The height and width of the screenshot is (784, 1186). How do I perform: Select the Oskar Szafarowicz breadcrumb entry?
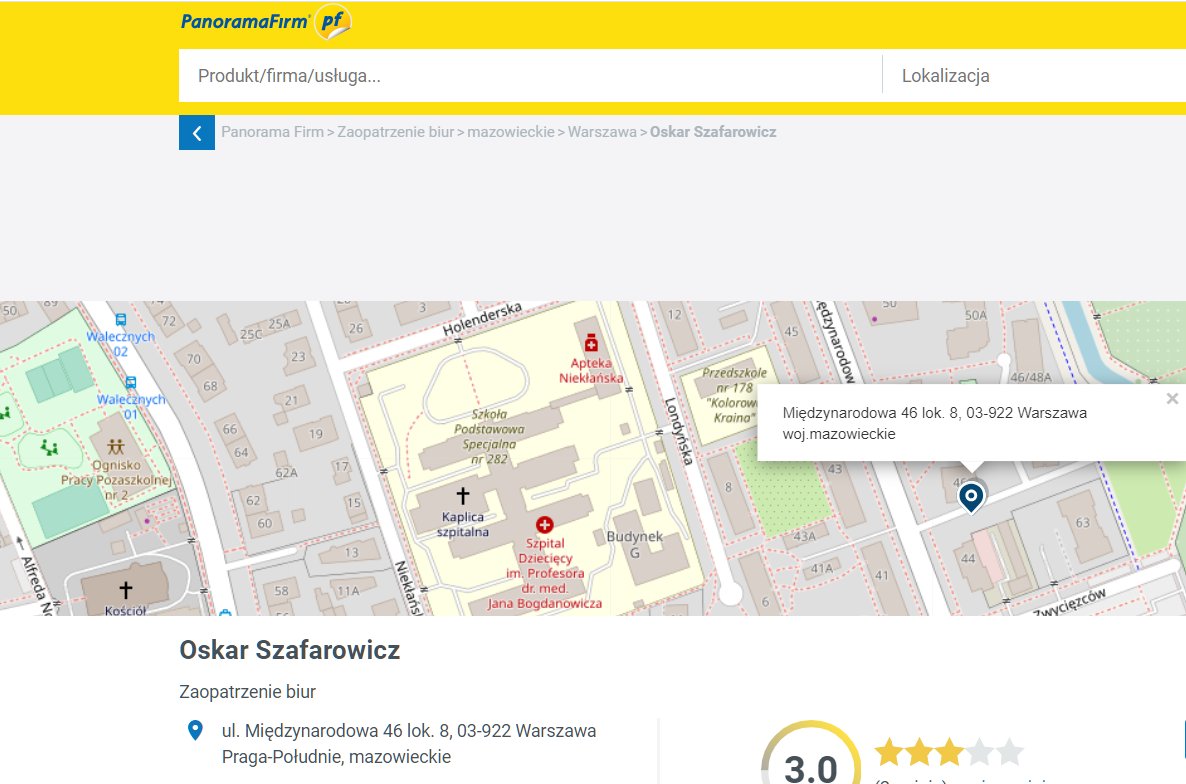click(x=713, y=132)
